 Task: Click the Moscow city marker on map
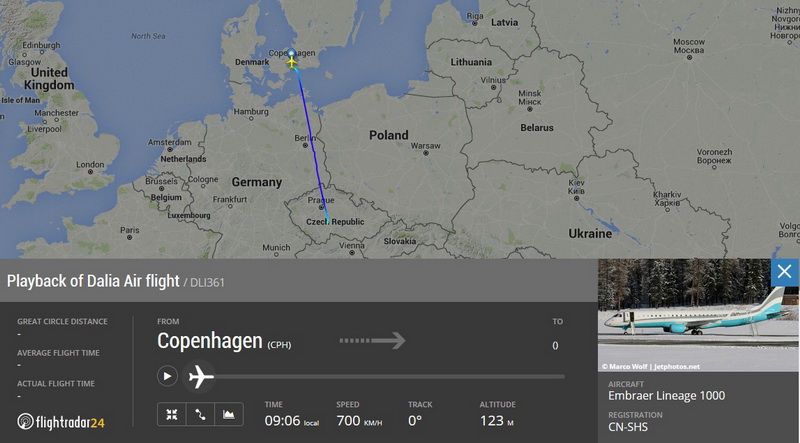689,57
